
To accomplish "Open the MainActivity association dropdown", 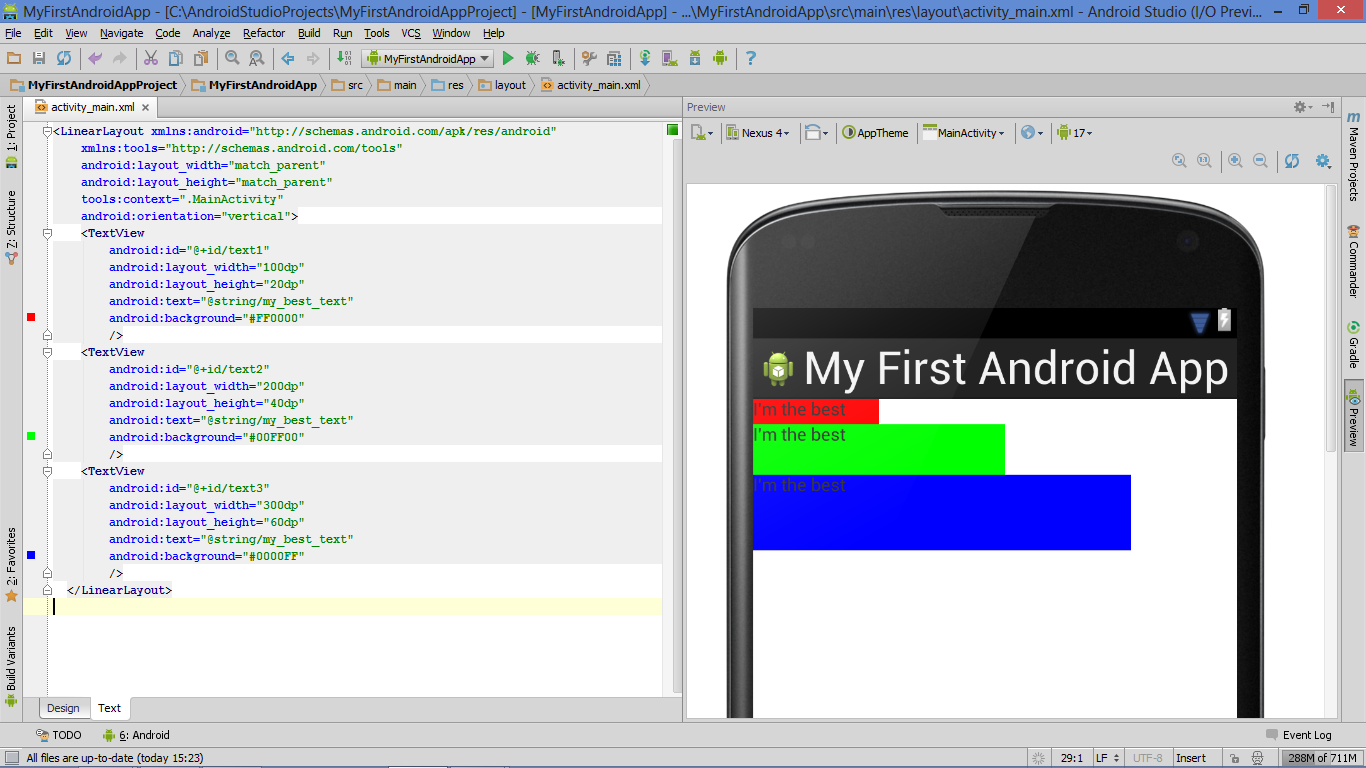I will tap(963, 133).
